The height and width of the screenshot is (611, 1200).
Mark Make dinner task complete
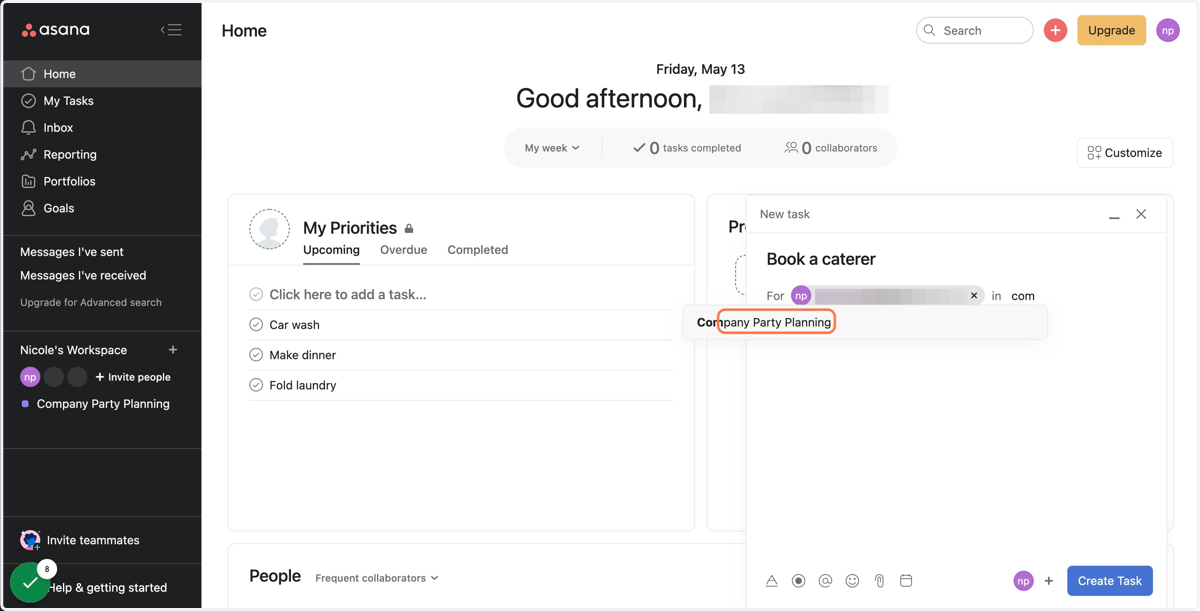256,355
